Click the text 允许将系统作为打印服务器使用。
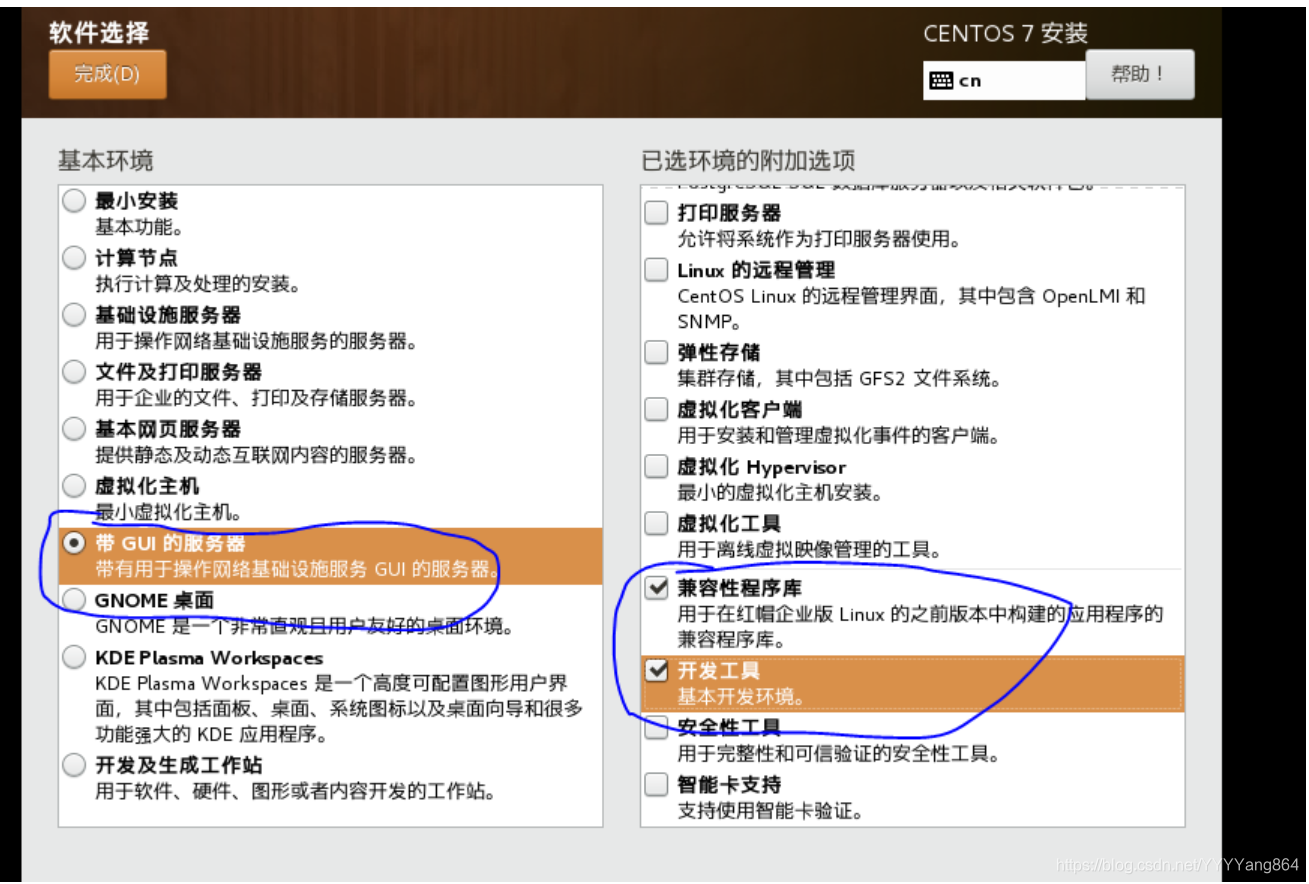1309x884 pixels. pos(819,239)
